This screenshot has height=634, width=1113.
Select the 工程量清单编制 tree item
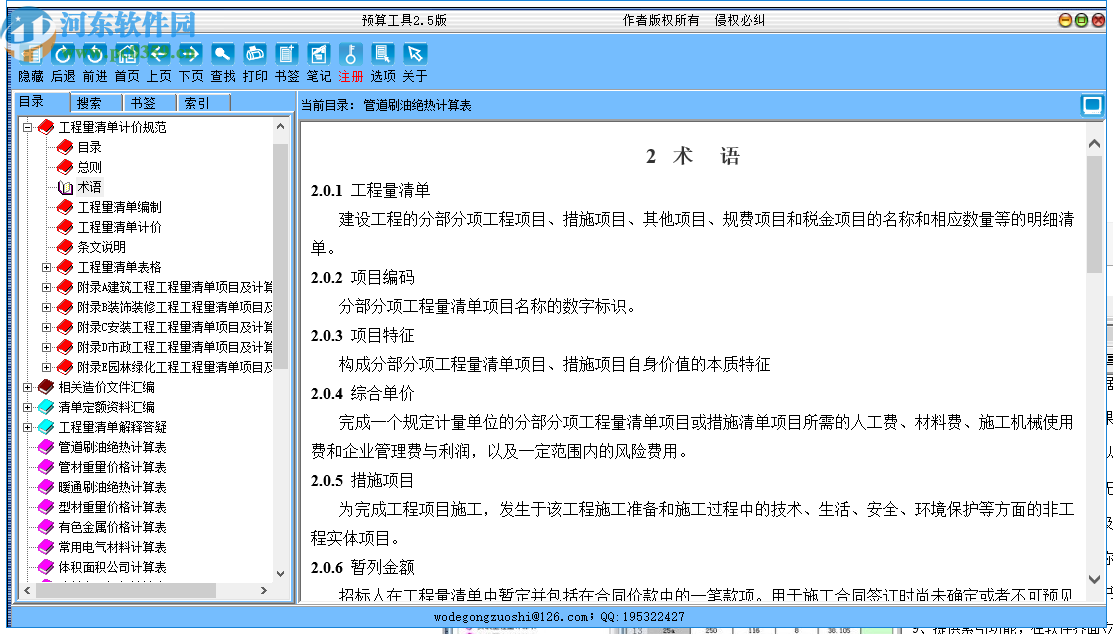pos(119,207)
